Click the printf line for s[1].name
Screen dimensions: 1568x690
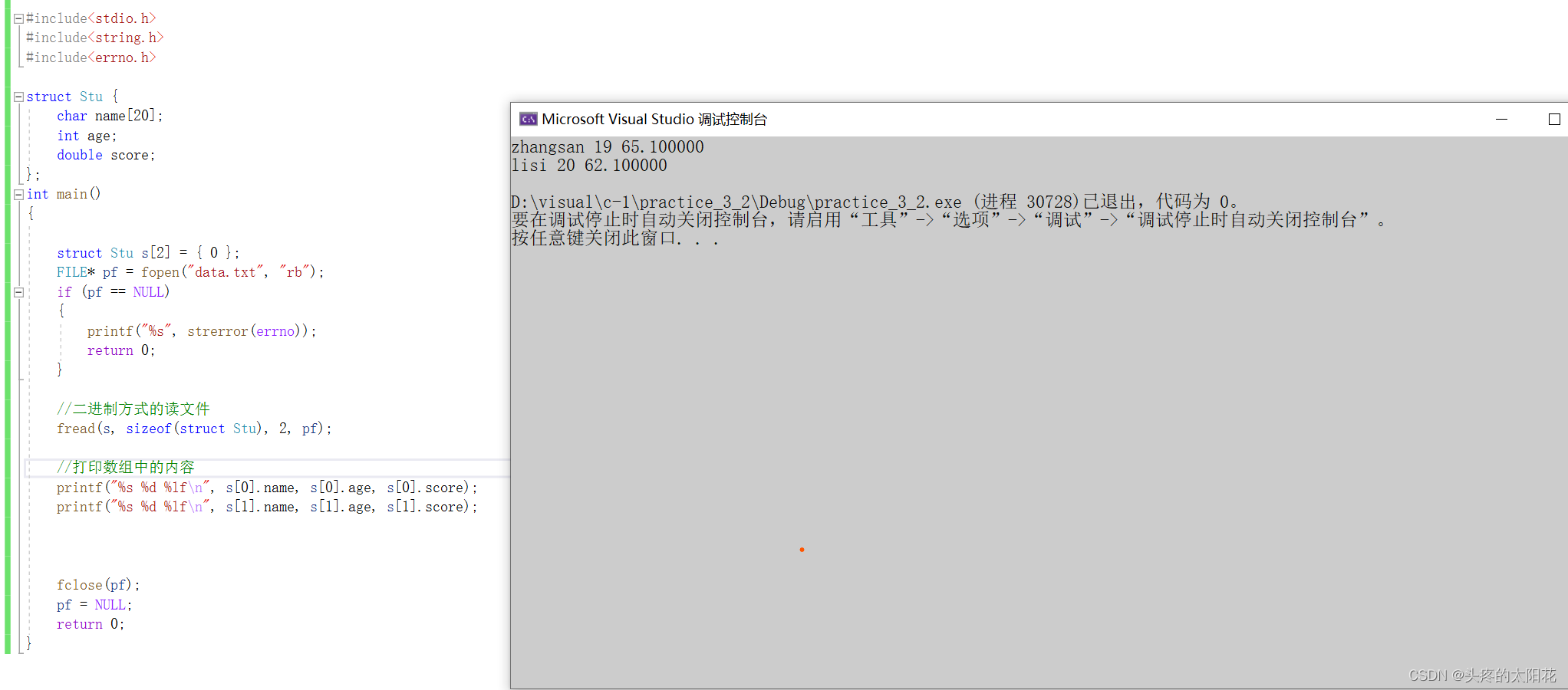267,507
